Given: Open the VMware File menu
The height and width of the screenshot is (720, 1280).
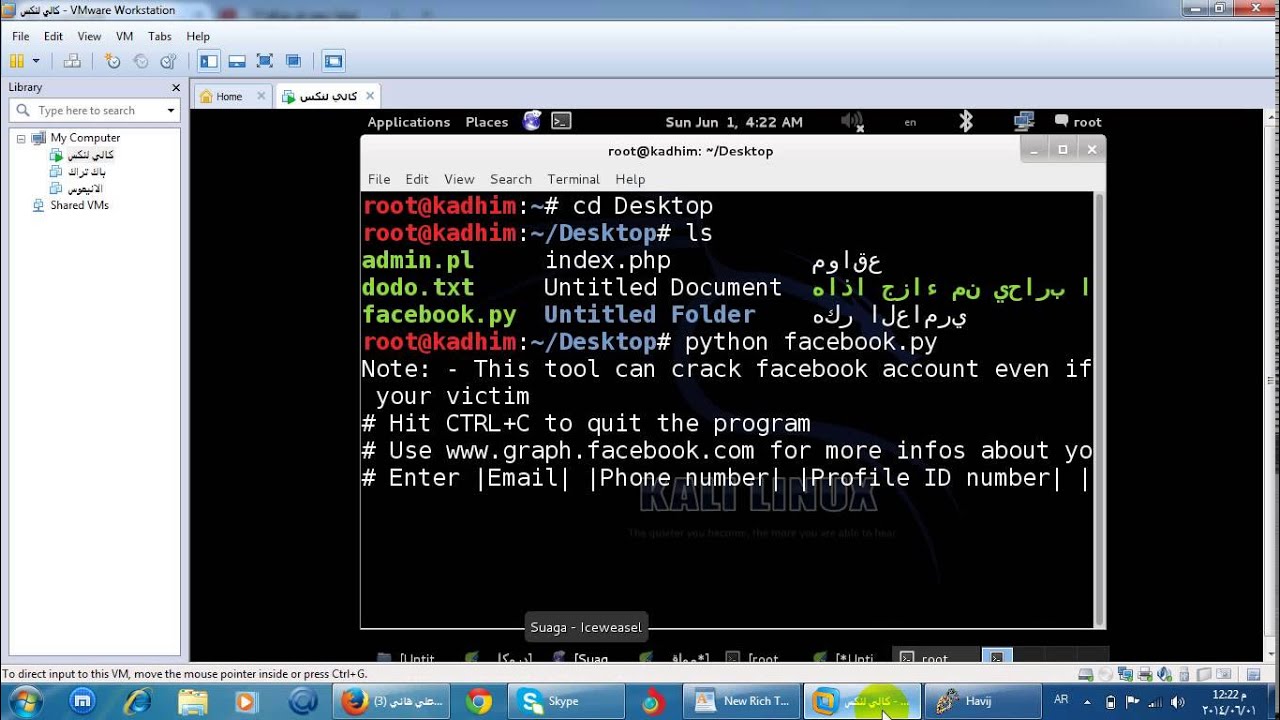Looking at the screenshot, I should (x=21, y=36).
